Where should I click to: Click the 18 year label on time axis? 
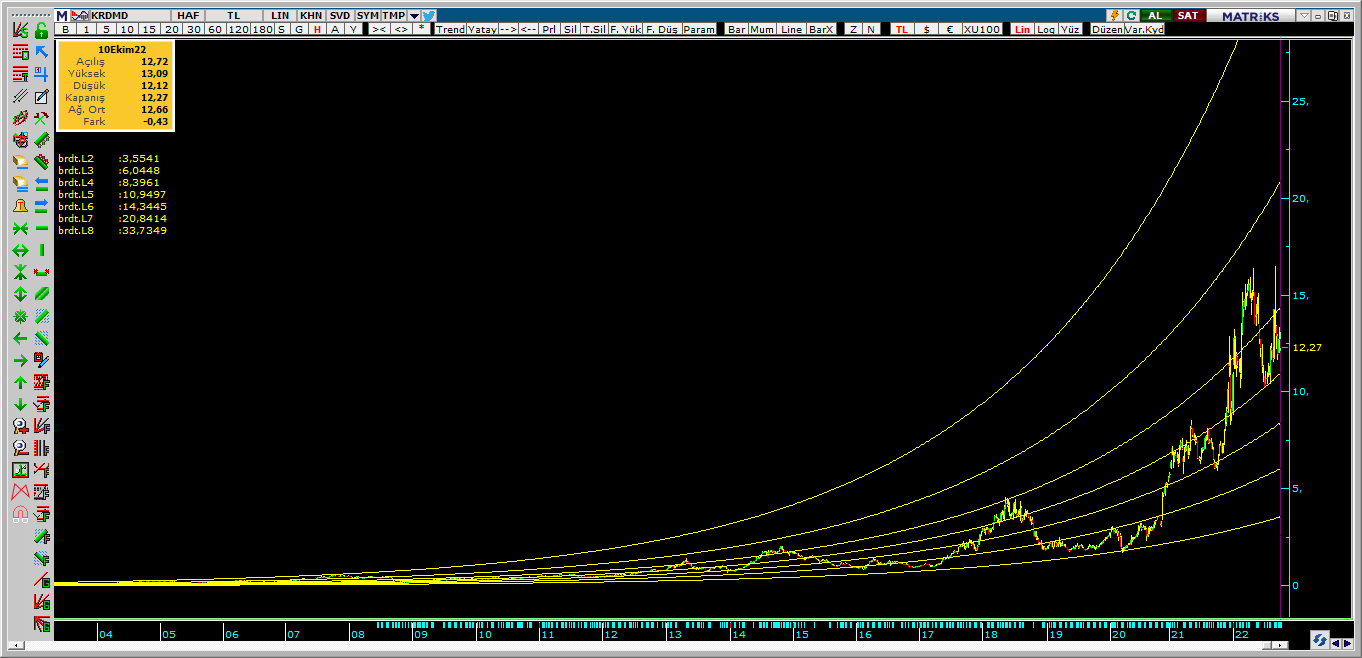point(990,634)
